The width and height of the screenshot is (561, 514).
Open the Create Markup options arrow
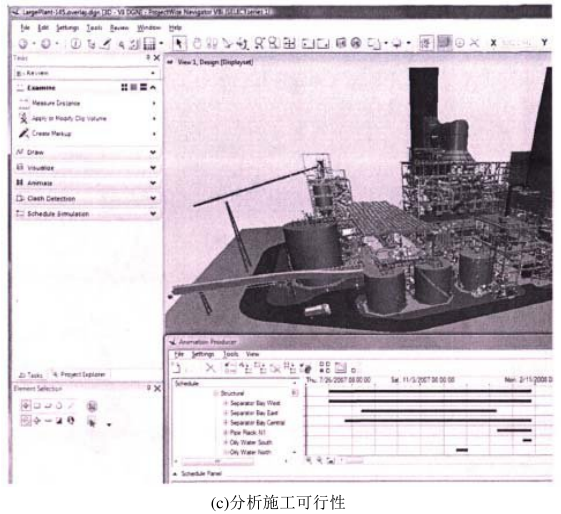tap(154, 134)
